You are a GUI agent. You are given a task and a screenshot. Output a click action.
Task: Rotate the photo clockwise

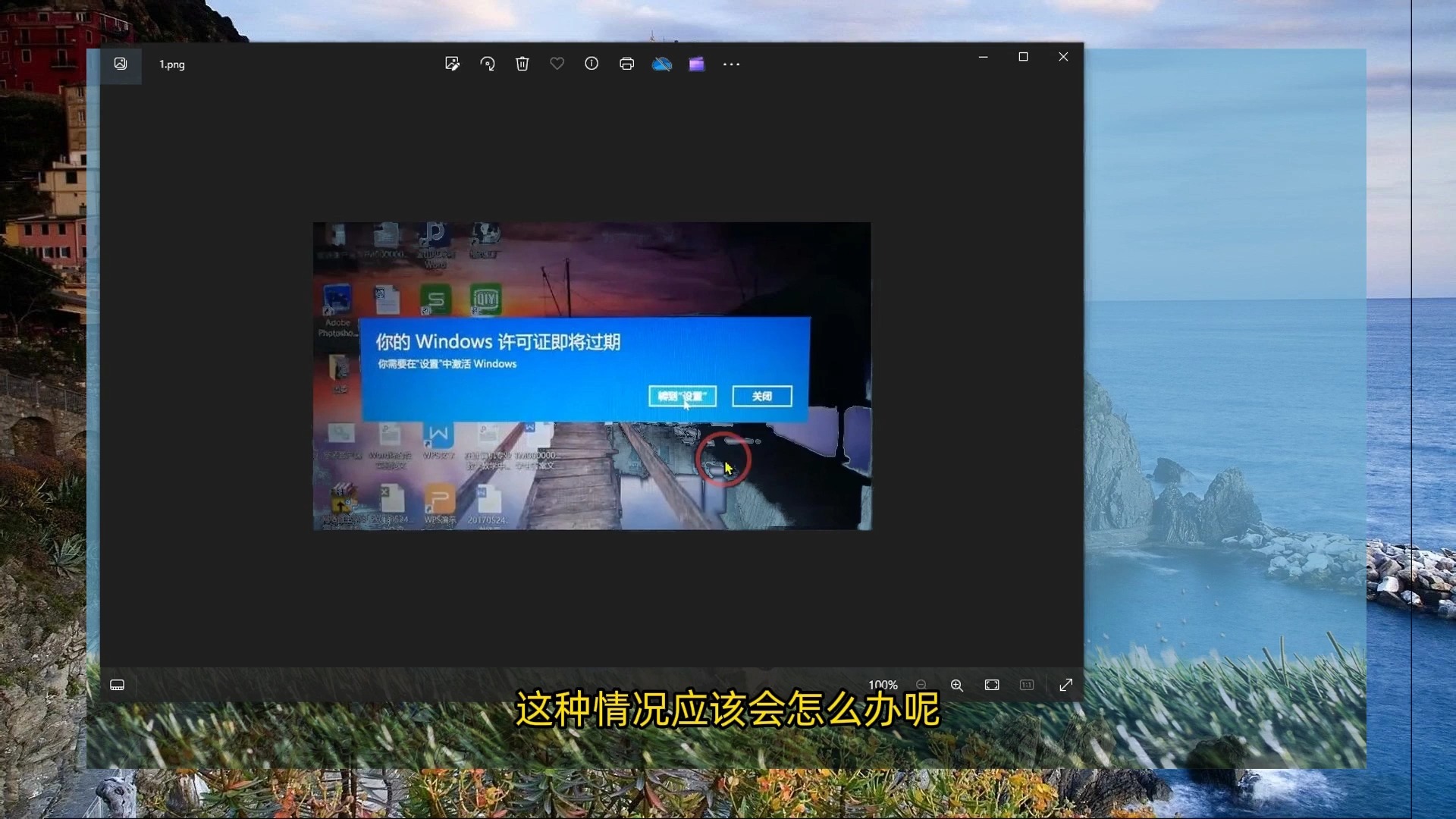[488, 64]
